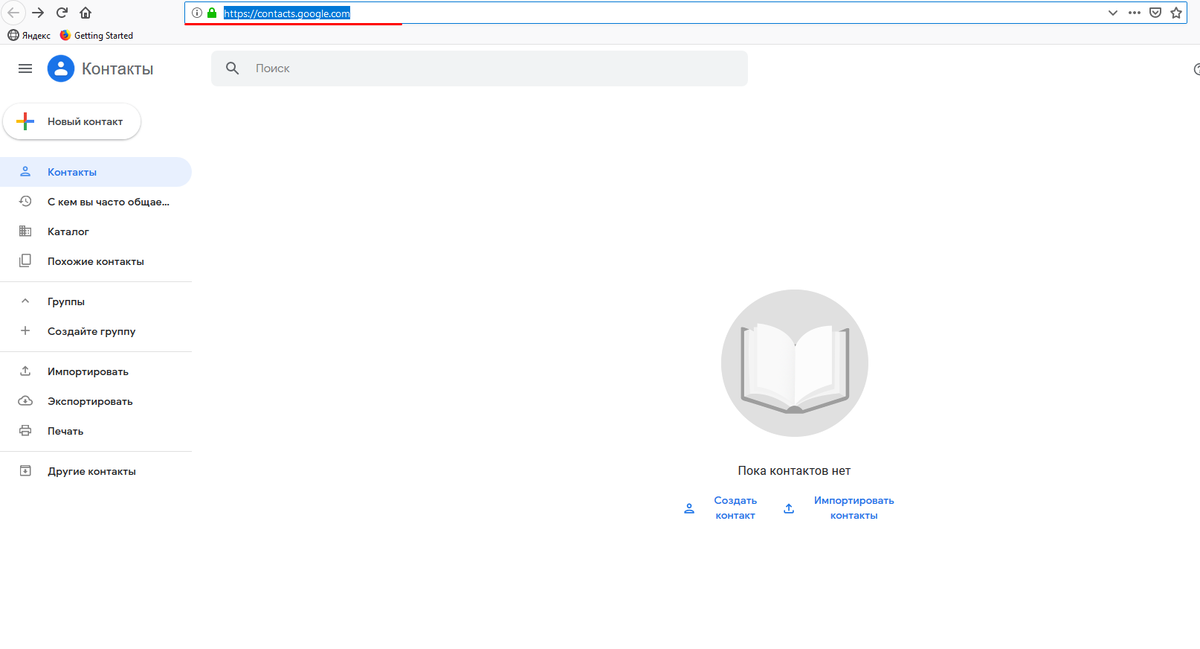Click the green padlock site security icon
Viewport: 1200px width, 649px height.
[x=212, y=13]
